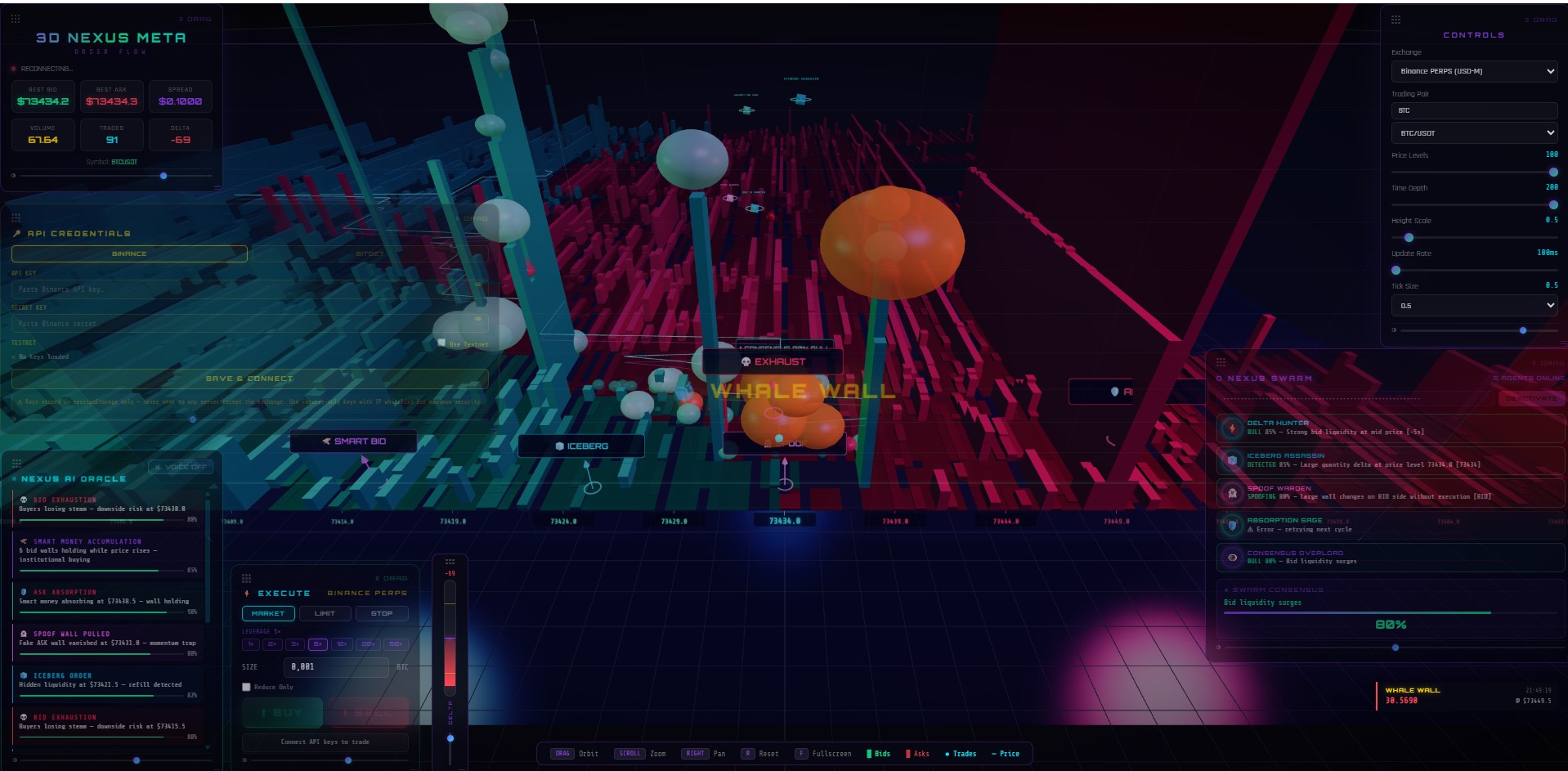The width and height of the screenshot is (1568, 771).
Task: Select 10x leverage button
Action: (x=343, y=644)
